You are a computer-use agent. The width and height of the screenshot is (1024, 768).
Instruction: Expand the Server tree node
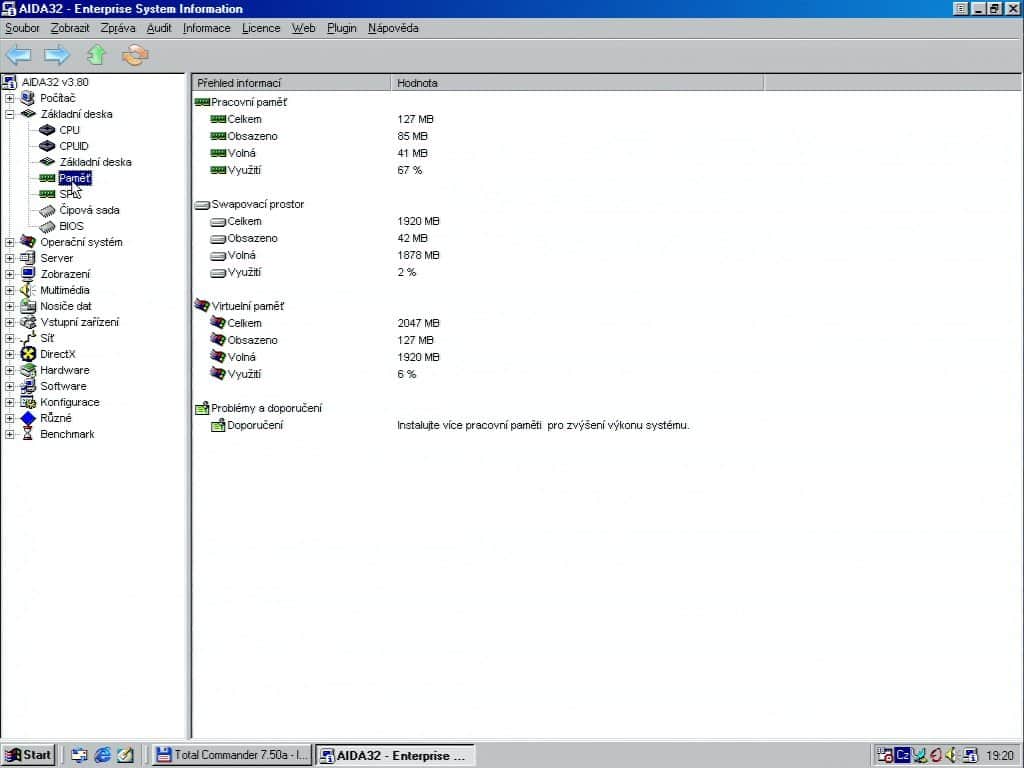[x=10, y=258]
